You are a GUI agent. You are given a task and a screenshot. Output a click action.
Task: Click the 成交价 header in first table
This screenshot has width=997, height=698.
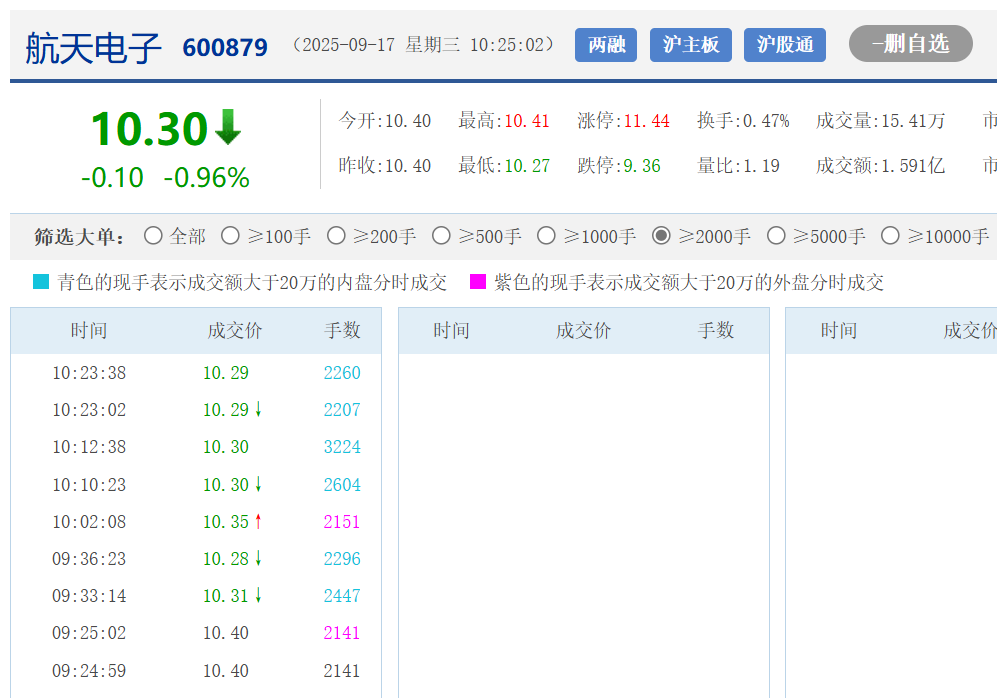235,331
